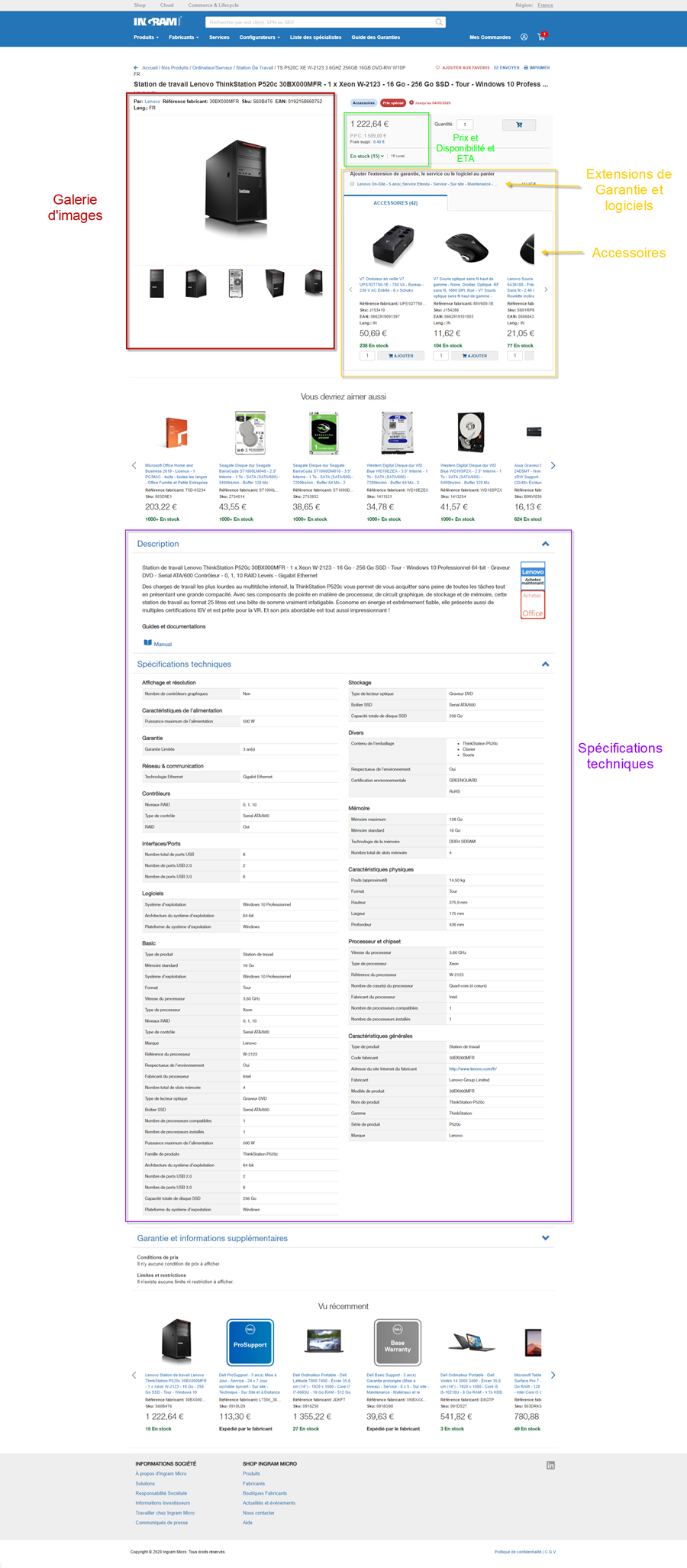Click the Accessoires badge
The height and width of the screenshot is (1568, 687).
[363, 102]
